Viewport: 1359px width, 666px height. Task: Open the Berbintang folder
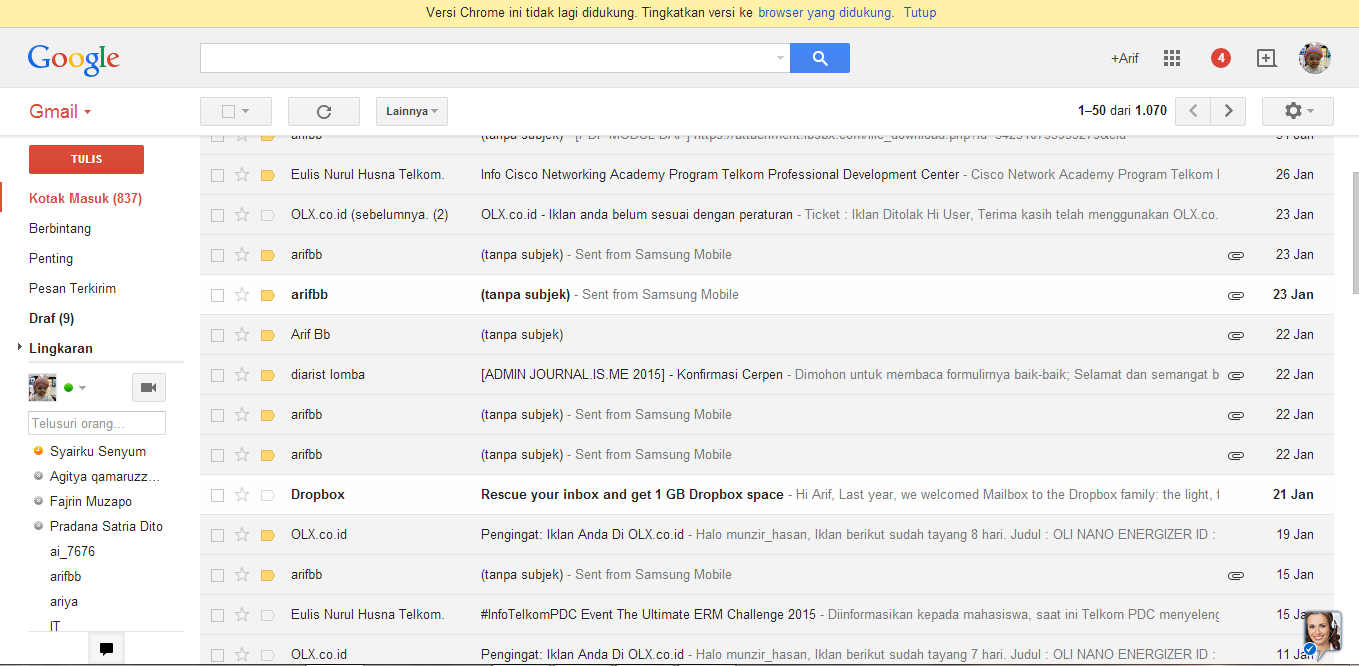[x=60, y=228]
